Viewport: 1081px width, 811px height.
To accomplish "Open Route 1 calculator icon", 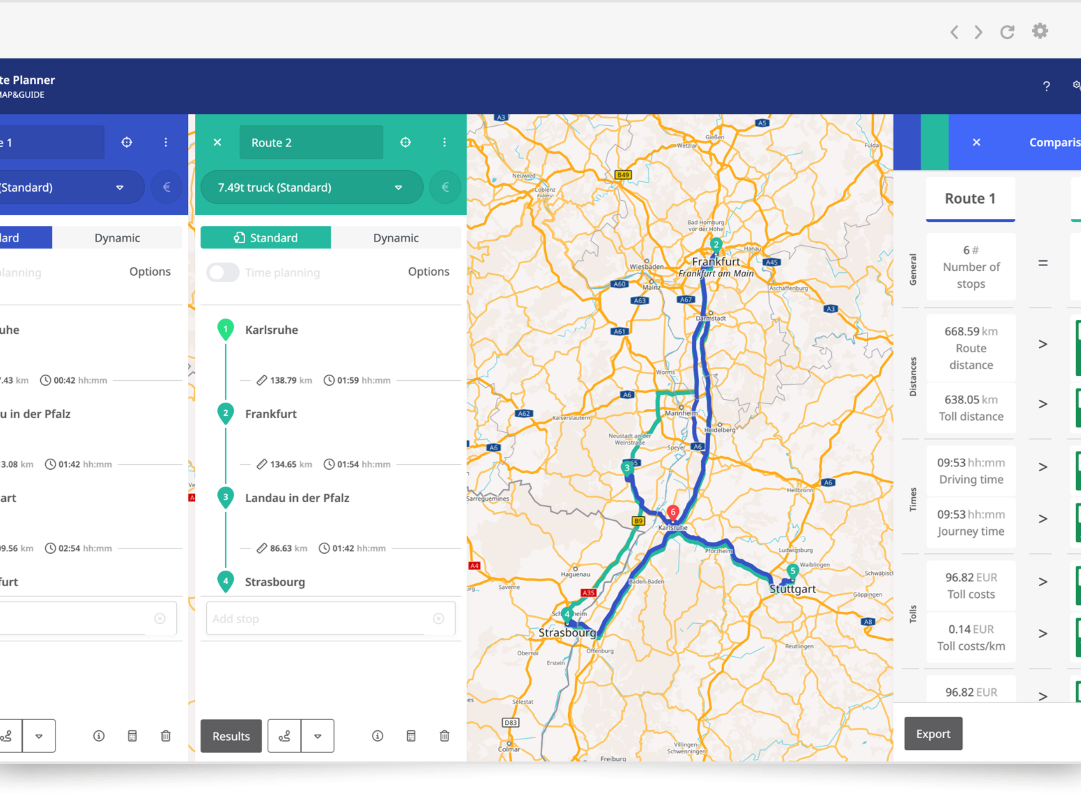I will tap(132, 736).
